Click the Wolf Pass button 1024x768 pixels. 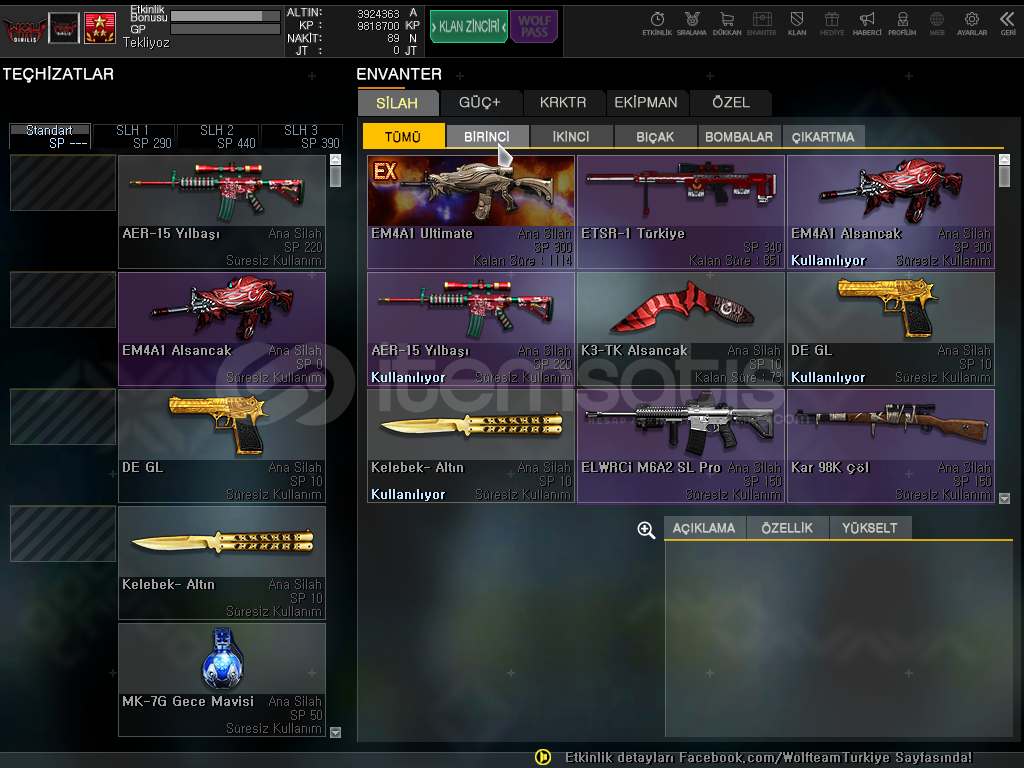(534, 27)
